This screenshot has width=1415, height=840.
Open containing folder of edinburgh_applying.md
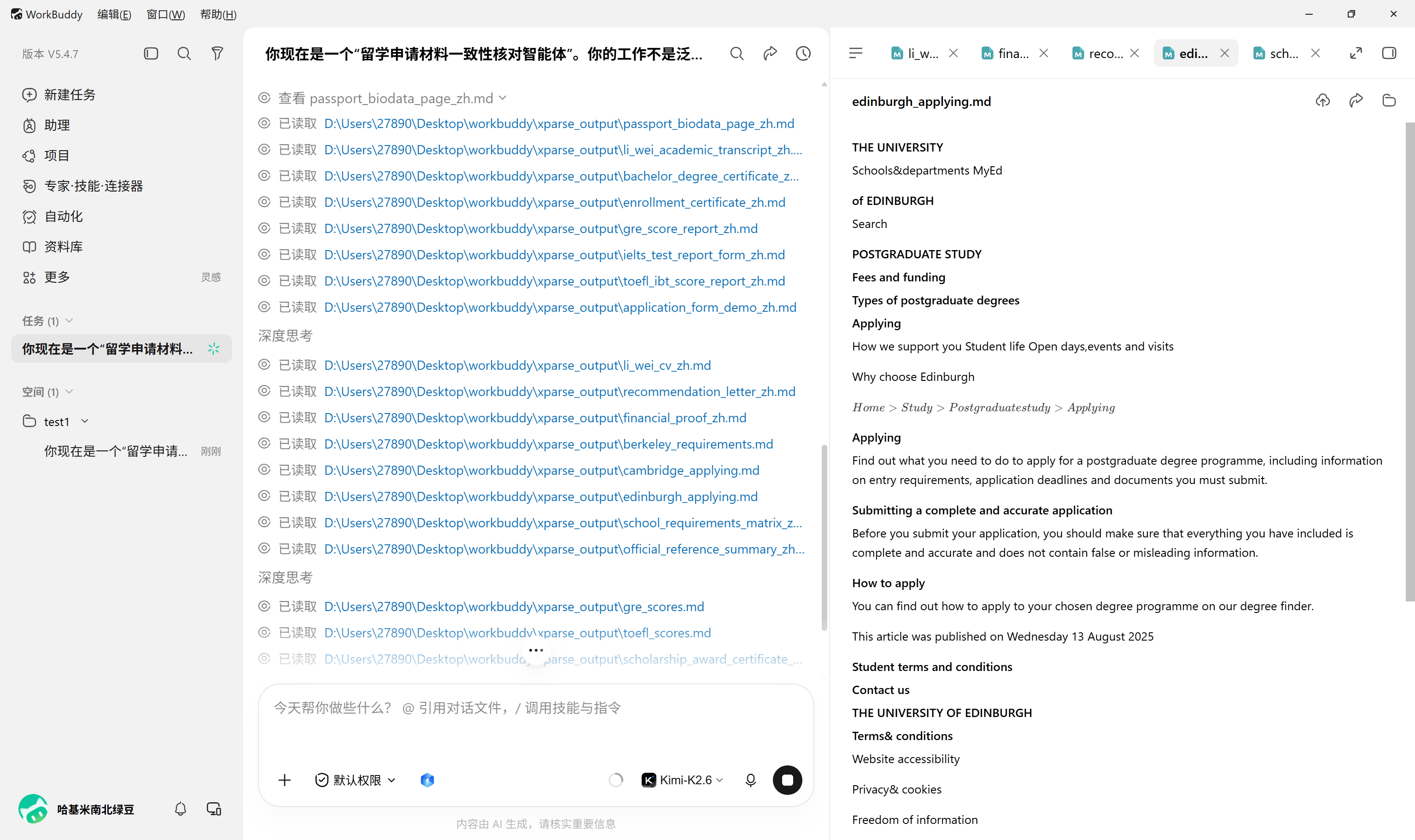pyautogui.click(x=1389, y=101)
